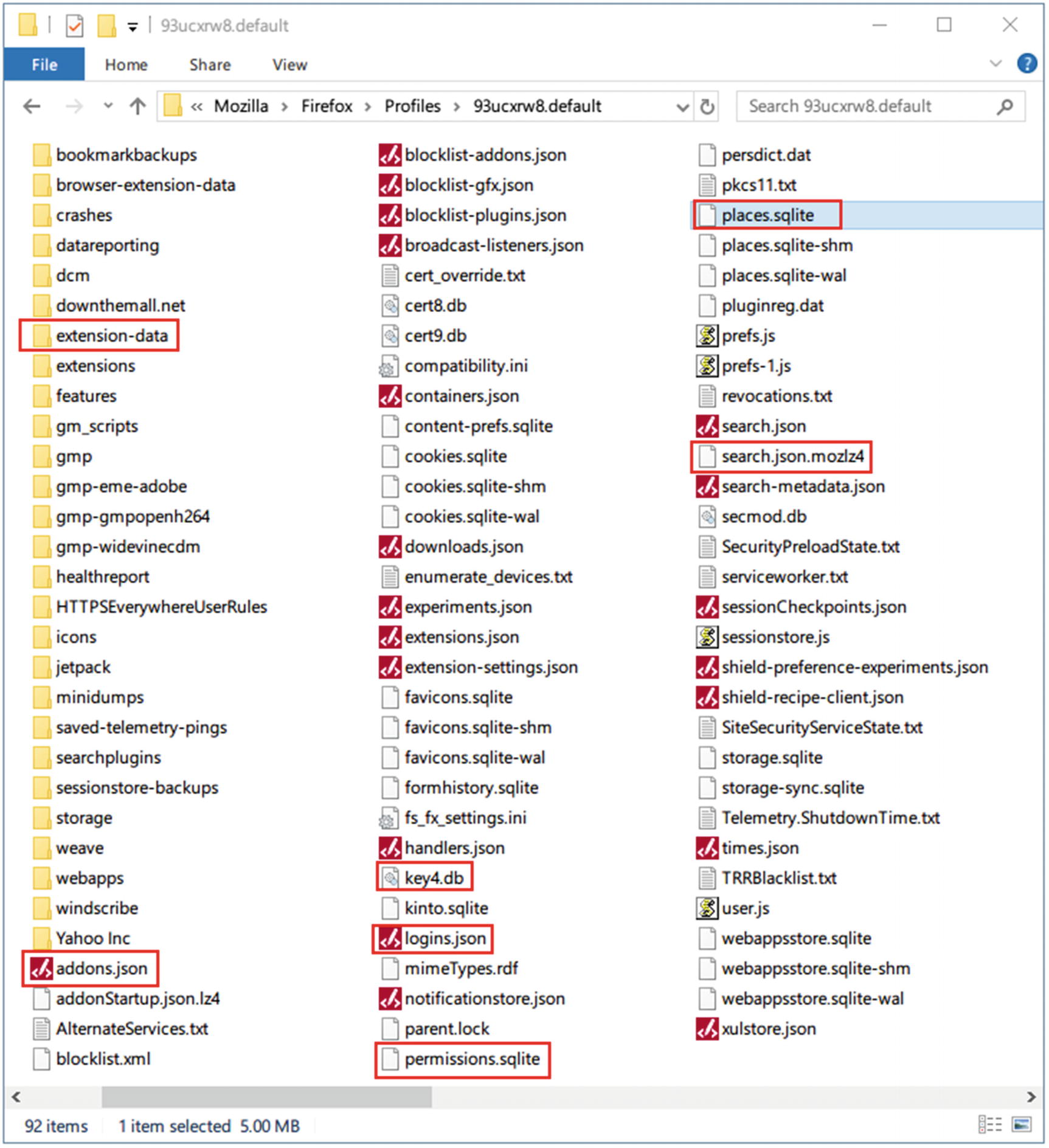Refresh the folder view button
Viewport: 1049px width, 1148px height.
[x=707, y=107]
